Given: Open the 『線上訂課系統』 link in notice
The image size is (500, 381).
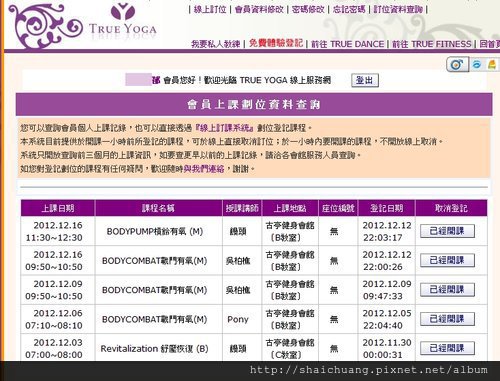Looking at the screenshot, I should (x=225, y=128).
